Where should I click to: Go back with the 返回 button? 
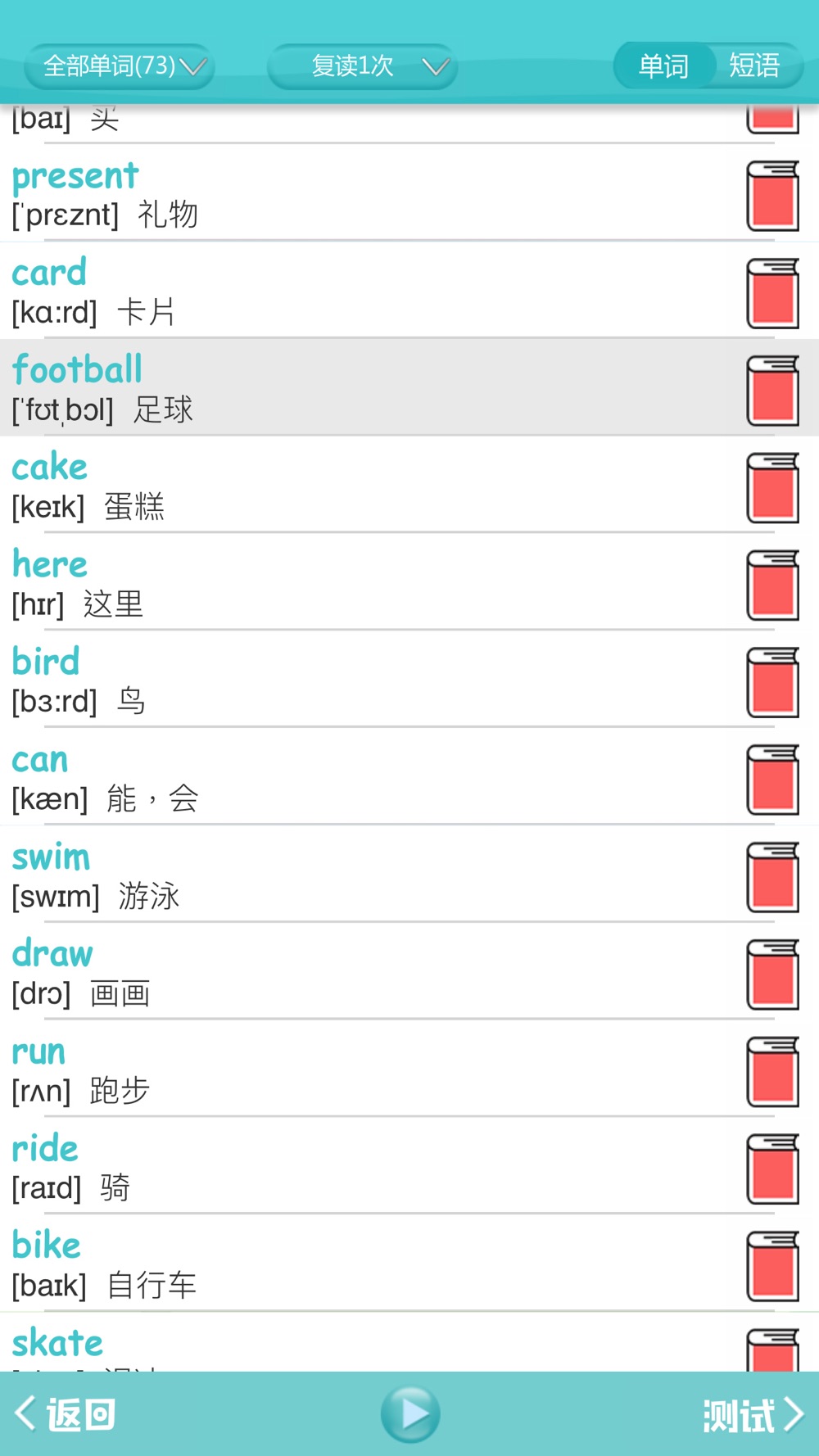coord(66,1414)
